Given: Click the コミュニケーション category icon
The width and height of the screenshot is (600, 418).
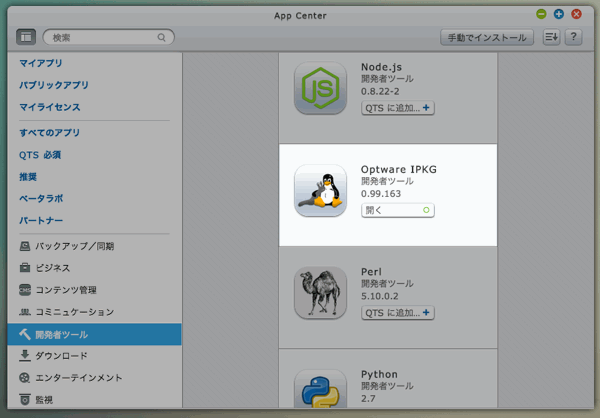Looking at the screenshot, I should click(24, 312).
